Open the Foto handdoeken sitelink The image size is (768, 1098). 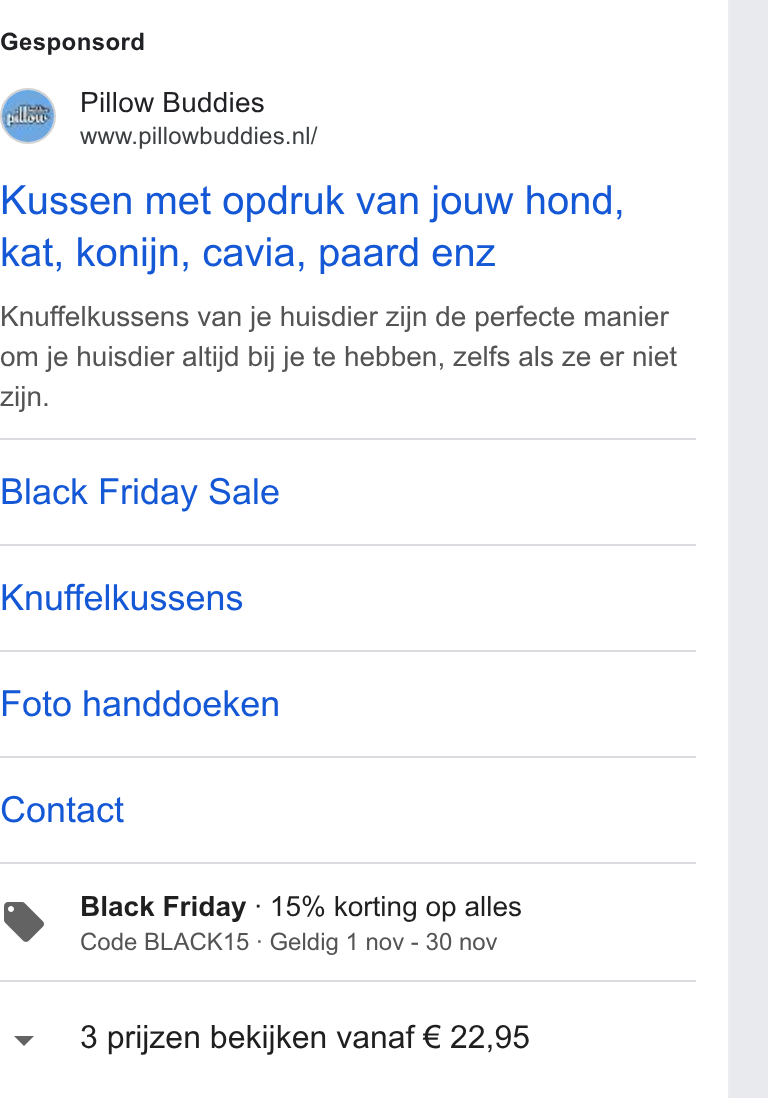[140, 704]
